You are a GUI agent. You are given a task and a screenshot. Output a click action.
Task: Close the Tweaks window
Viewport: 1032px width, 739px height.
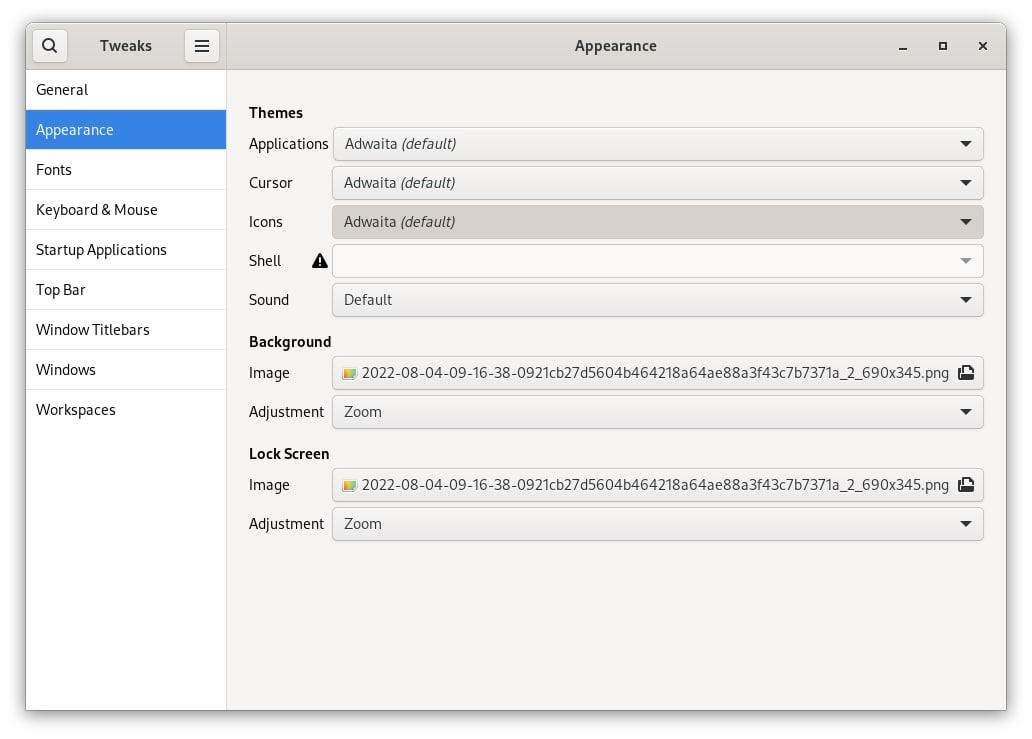[x=983, y=46]
